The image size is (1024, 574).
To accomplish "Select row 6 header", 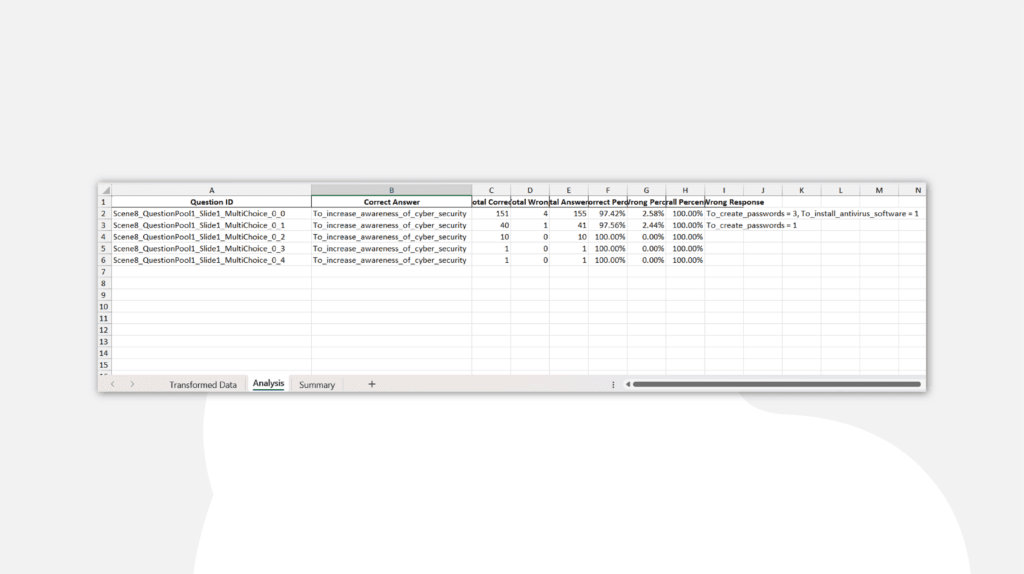I will coord(103,260).
